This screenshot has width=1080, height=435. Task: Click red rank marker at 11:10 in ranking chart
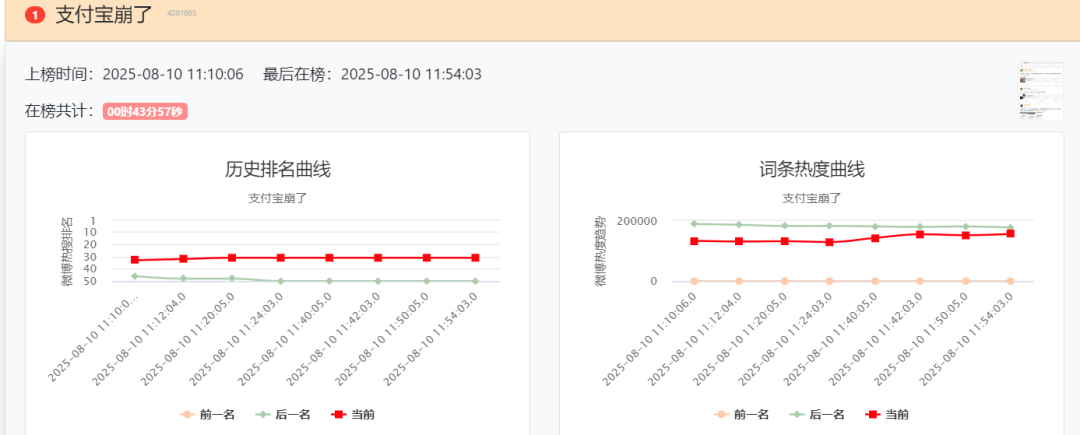135,260
